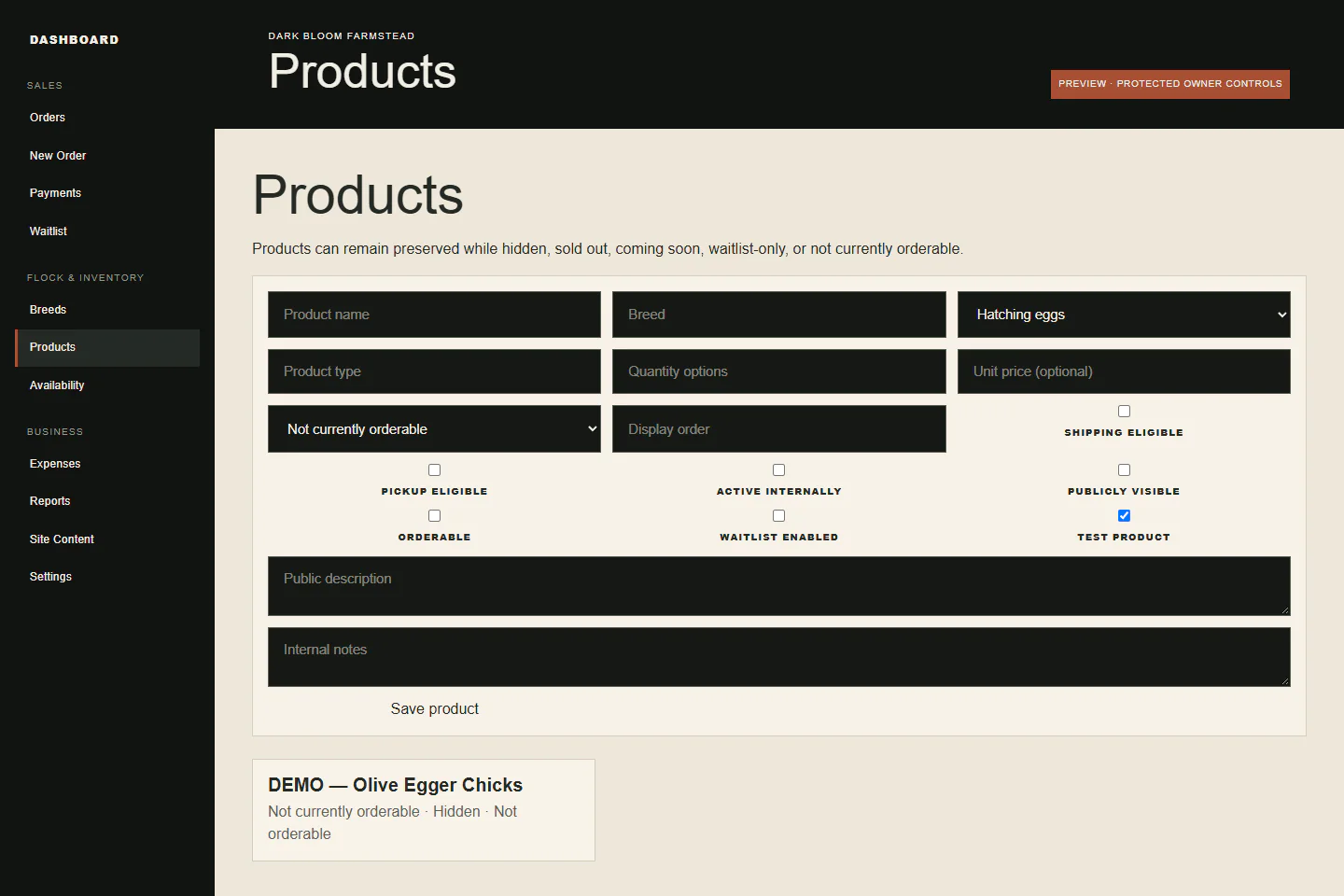The width and height of the screenshot is (1344, 896).
Task: Enable the Pickup Eligible checkbox
Action: 434,470
